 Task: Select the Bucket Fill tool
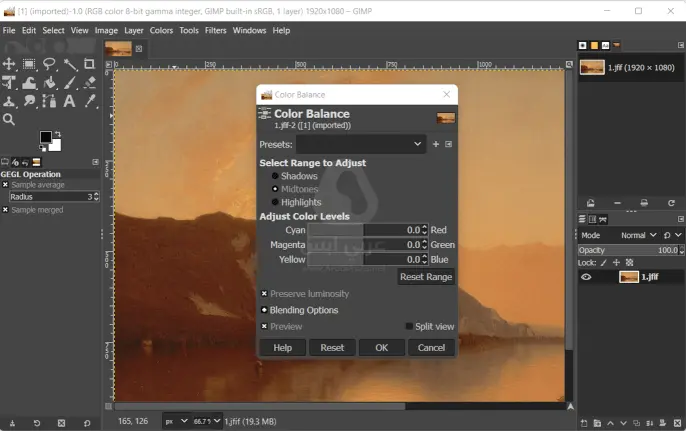[x=49, y=82]
